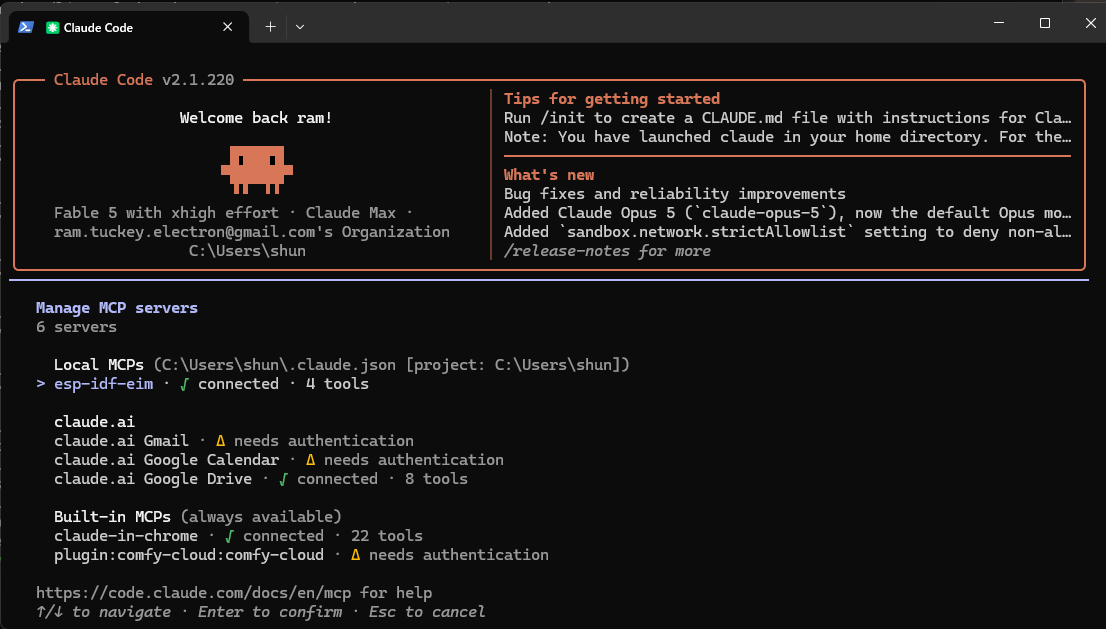Click the warning triangle beside Google Calendar
Screen dimensions: 1106x629
coord(310,460)
